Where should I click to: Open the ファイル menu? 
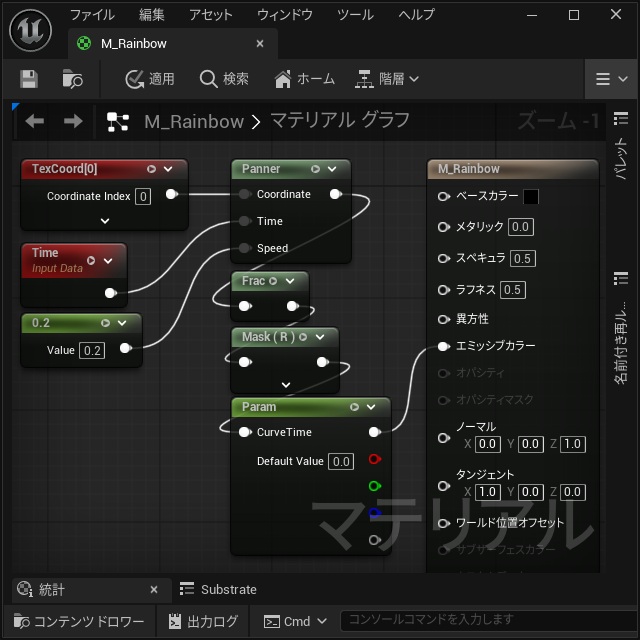[x=92, y=15]
